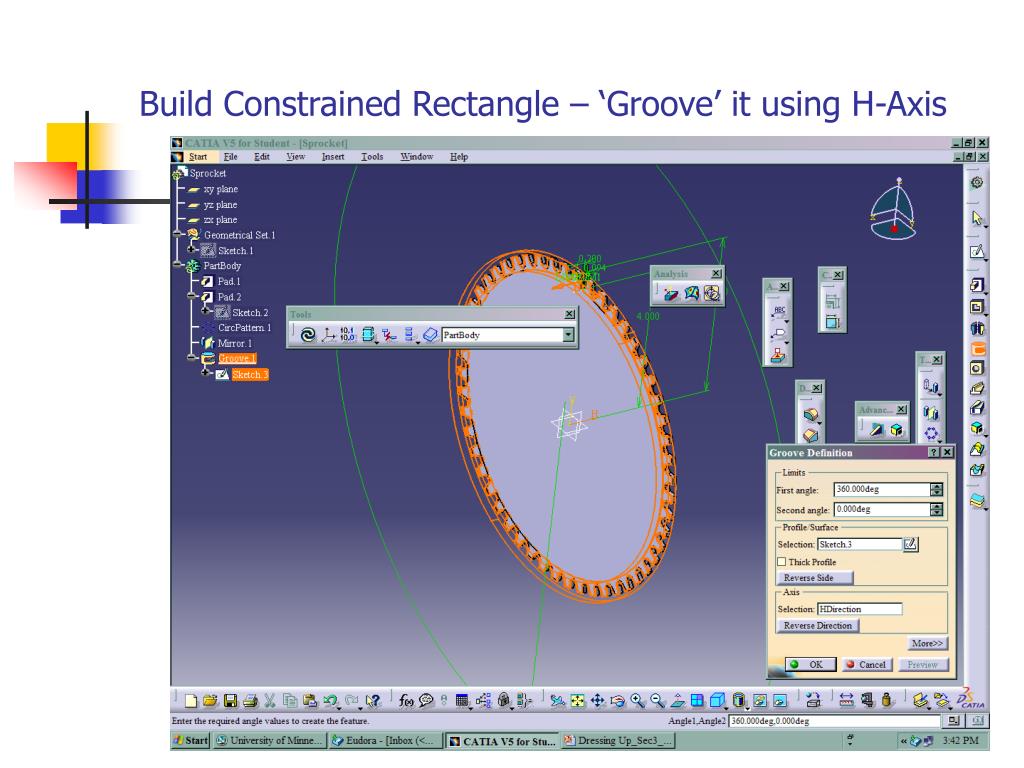Click the First angle spinner arrows

[936, 490]
